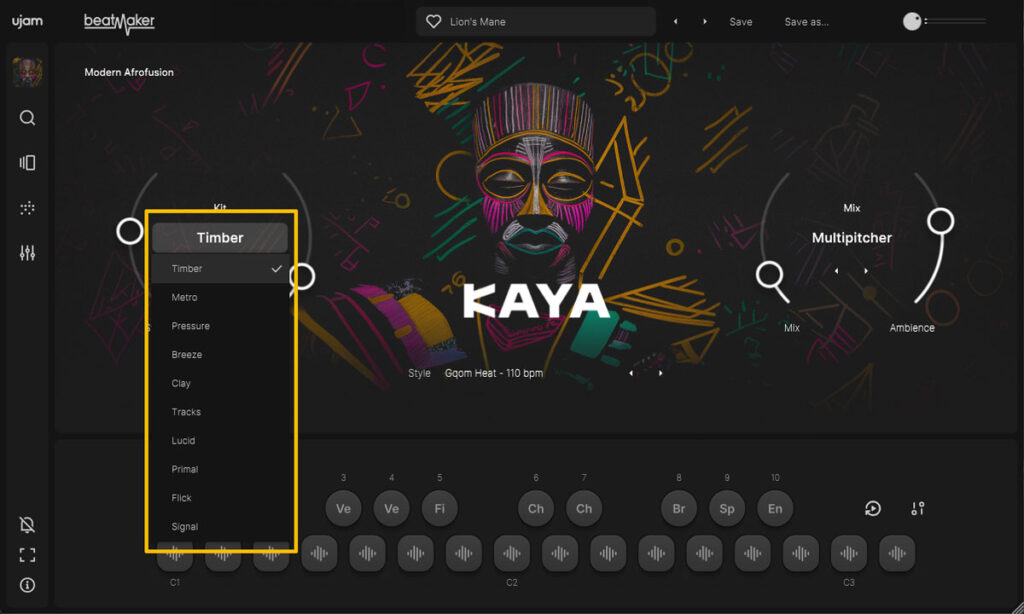Click the browser panel icon in sidebar
1024x614 pixels.
pos(27,163)
